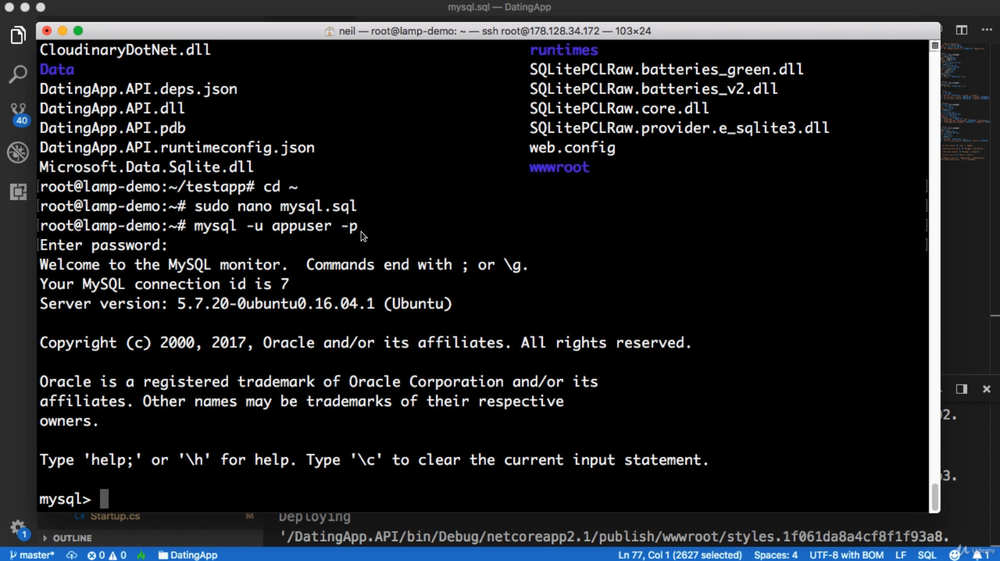Screen dimensions: 1000x561
Task: Click the green flame icon in status bar
Action: 141,555
